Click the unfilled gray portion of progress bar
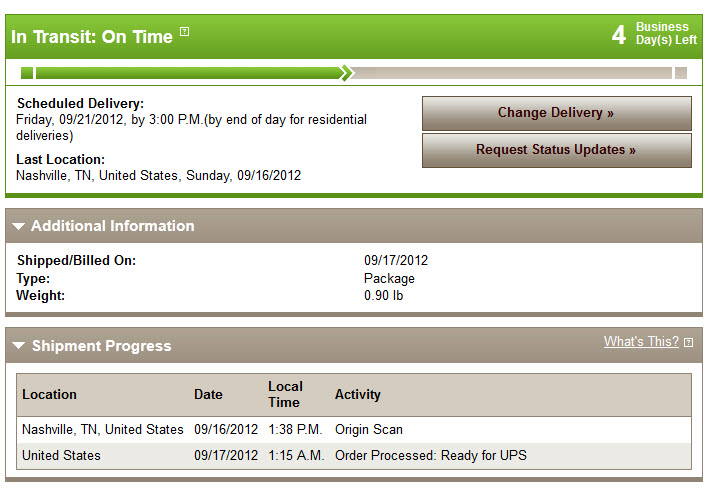Viewport: 711px width, 490px height. 512,73
